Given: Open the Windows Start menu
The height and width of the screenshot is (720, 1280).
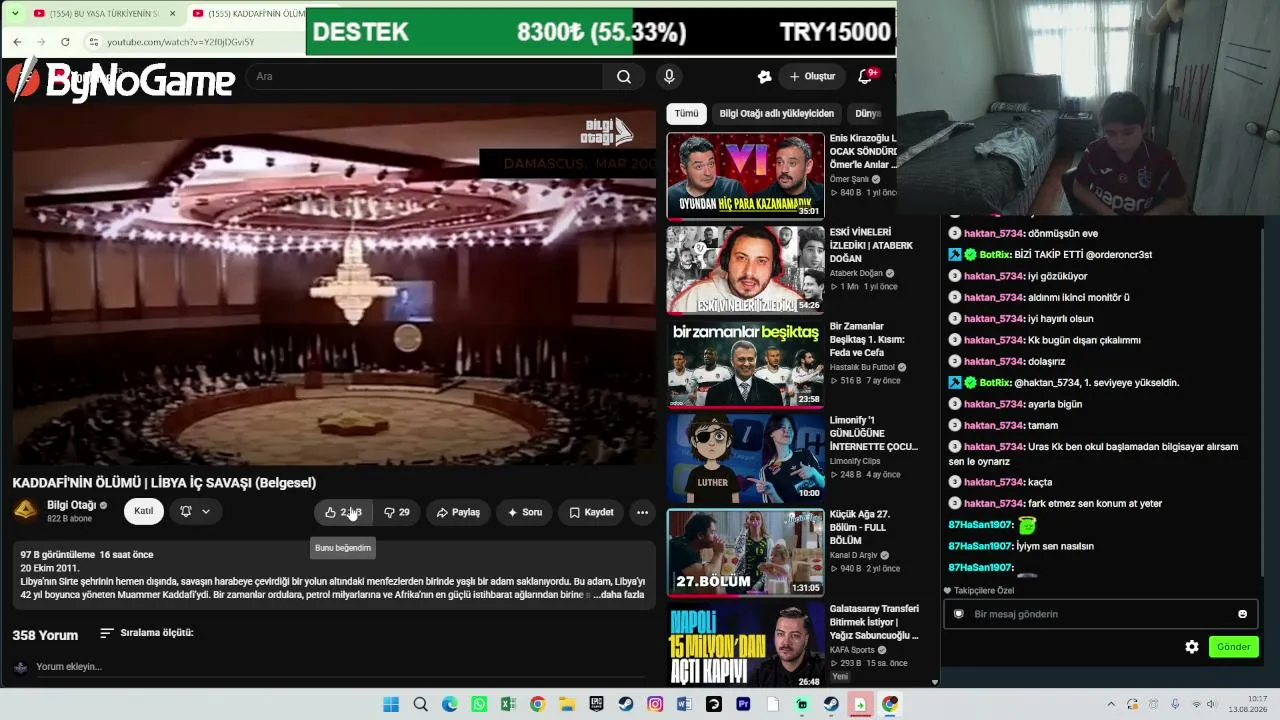Looking at the screenshot, I should 391,704.
